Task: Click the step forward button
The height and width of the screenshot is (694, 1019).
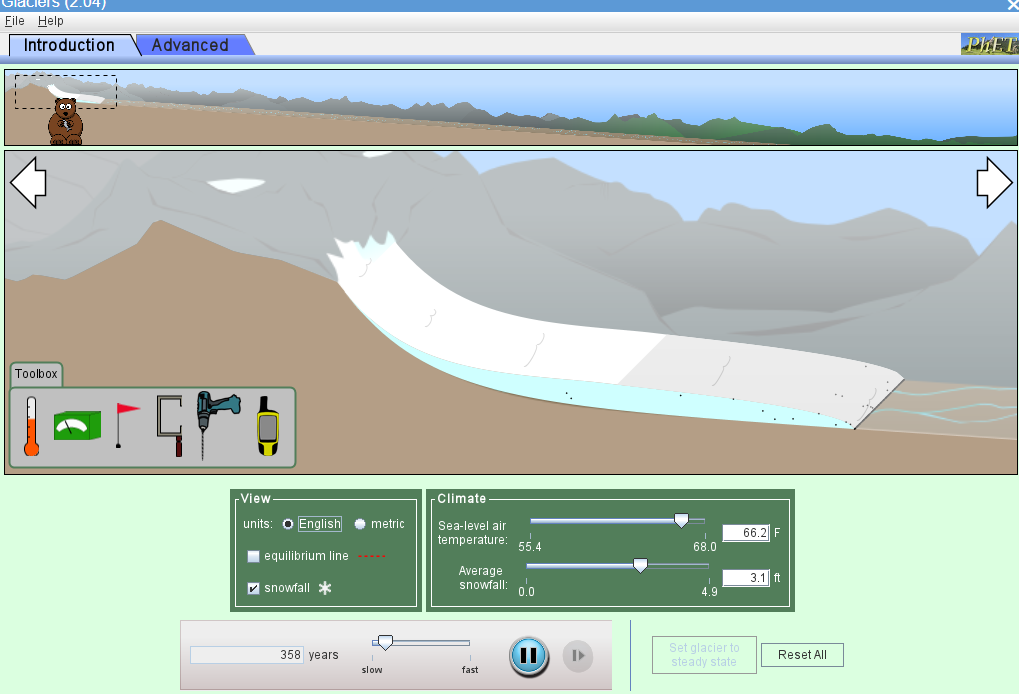Action: tap(577, 656)
